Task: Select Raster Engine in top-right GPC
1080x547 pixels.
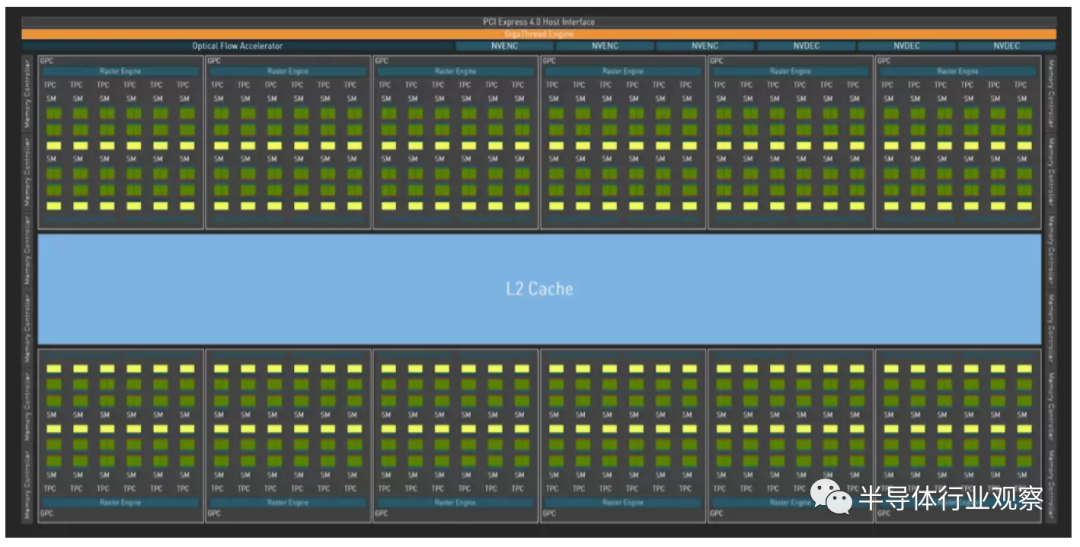Action: coord(958,71)
